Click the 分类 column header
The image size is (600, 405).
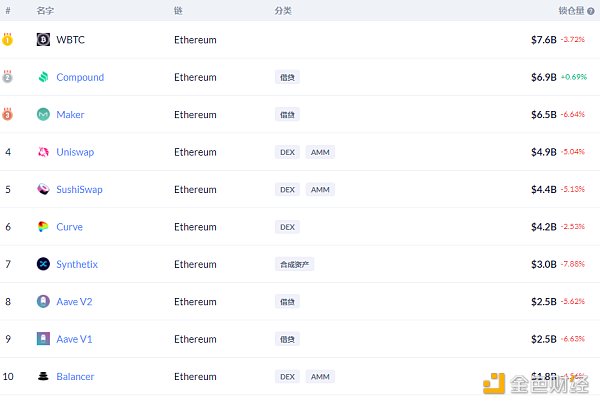pos(283,10)
